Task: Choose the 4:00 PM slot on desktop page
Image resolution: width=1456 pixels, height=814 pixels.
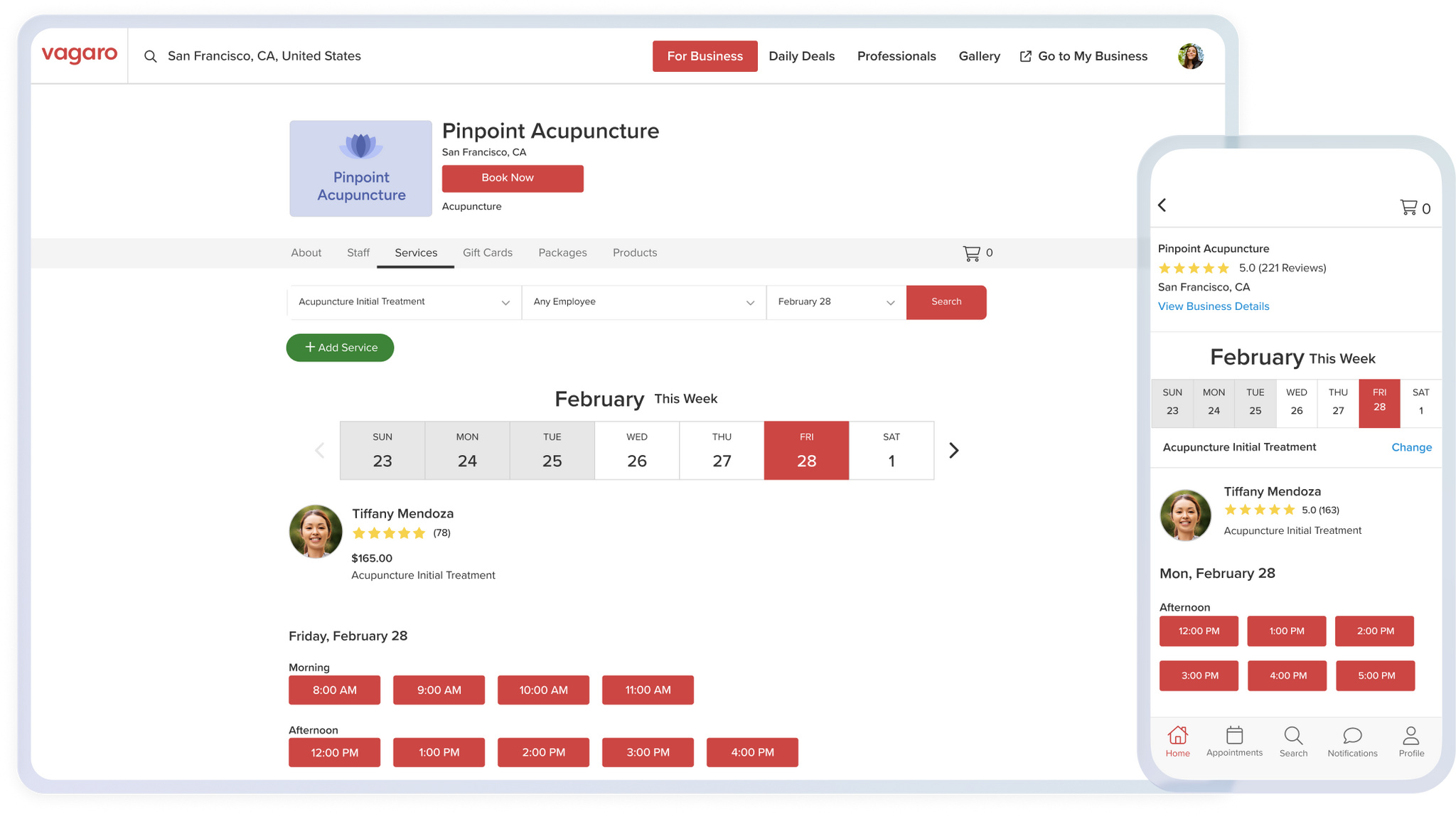Action: (752, 753)
